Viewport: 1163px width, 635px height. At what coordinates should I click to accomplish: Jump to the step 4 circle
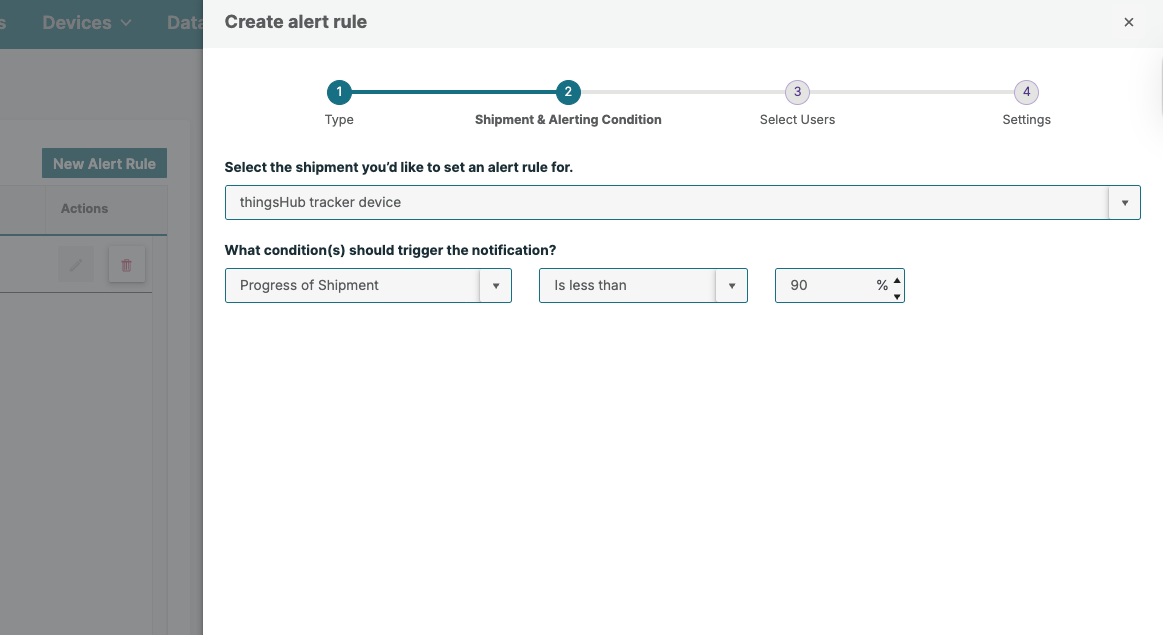click(x=1026, y=92)
